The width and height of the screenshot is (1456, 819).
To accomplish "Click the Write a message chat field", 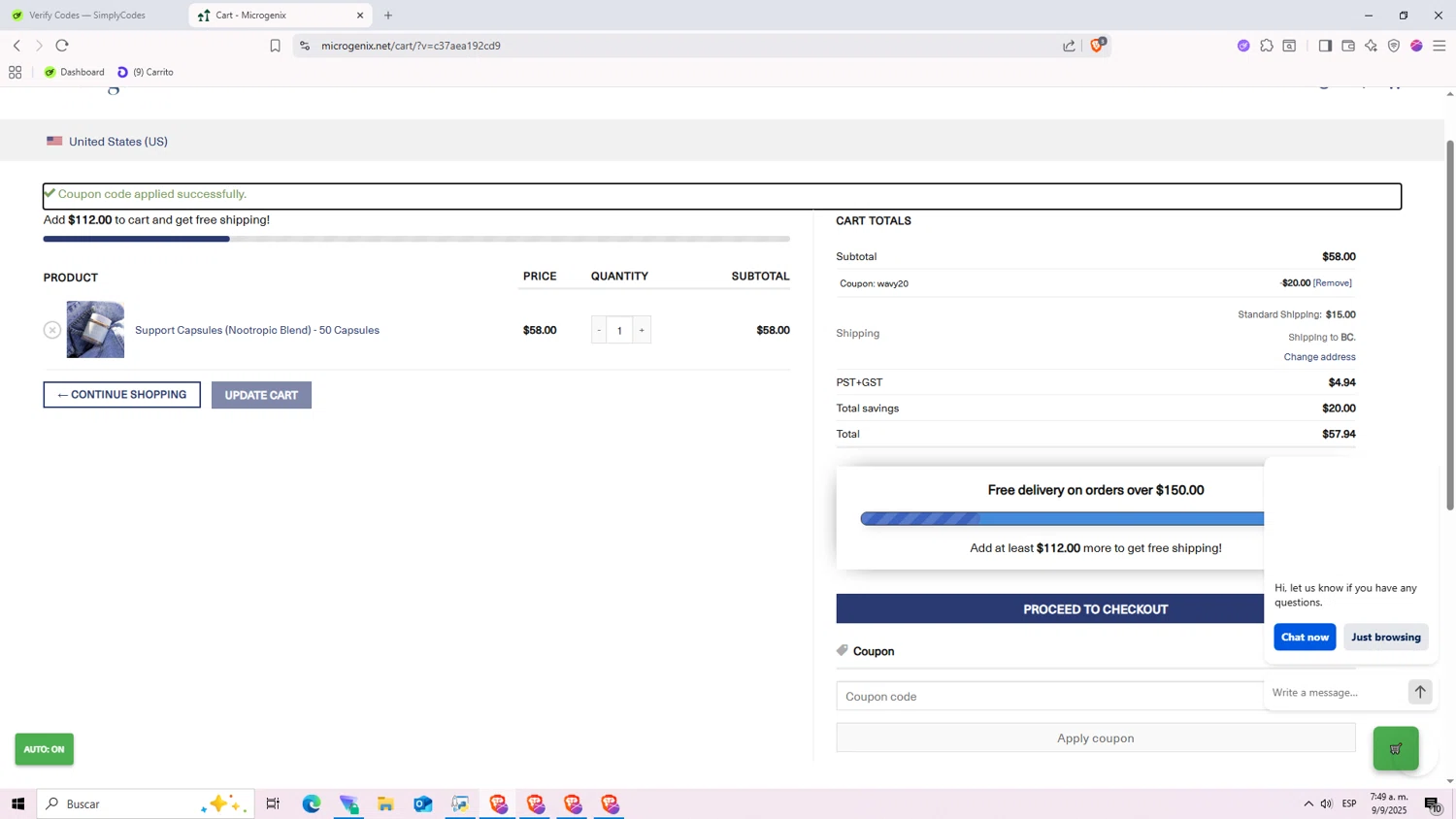I will point(1335,693).
